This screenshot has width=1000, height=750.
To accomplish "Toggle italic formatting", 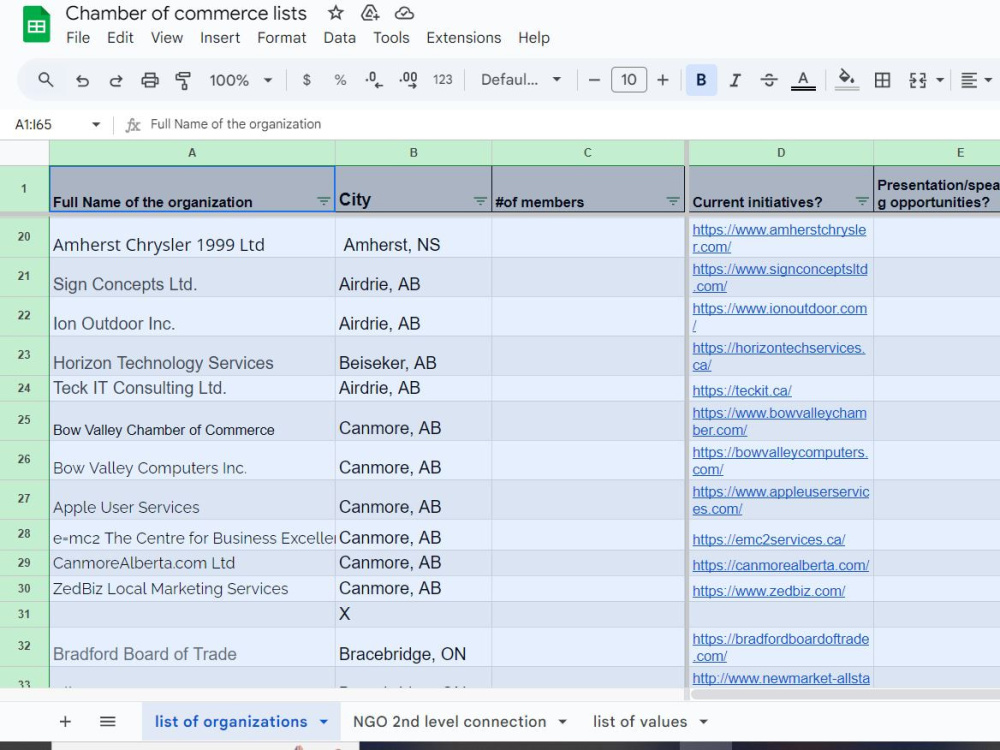I will coord(735,80).
